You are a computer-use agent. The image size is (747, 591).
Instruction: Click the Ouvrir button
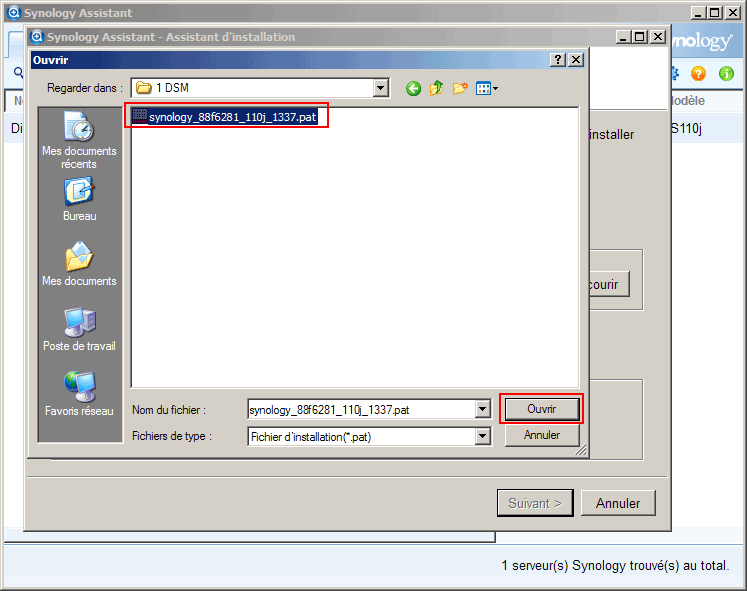click(x=542, y=409)
